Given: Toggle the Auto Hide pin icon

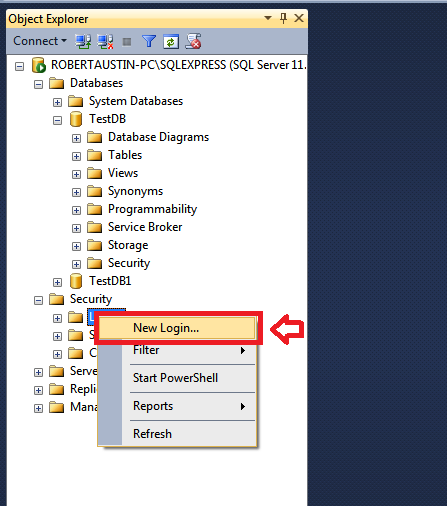Looking at the screenshot, I should point(283,18).
